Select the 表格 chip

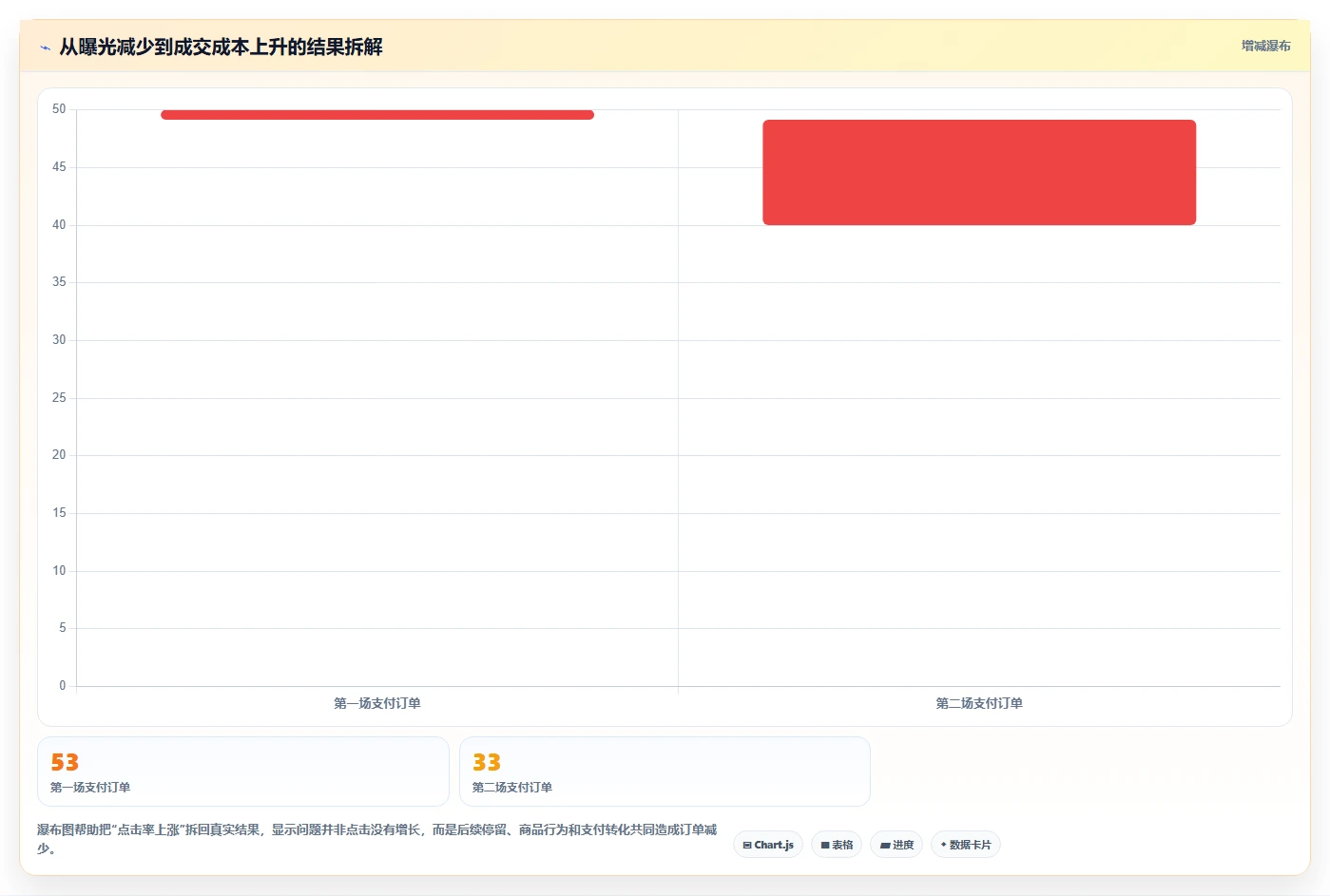coord(837,845)
